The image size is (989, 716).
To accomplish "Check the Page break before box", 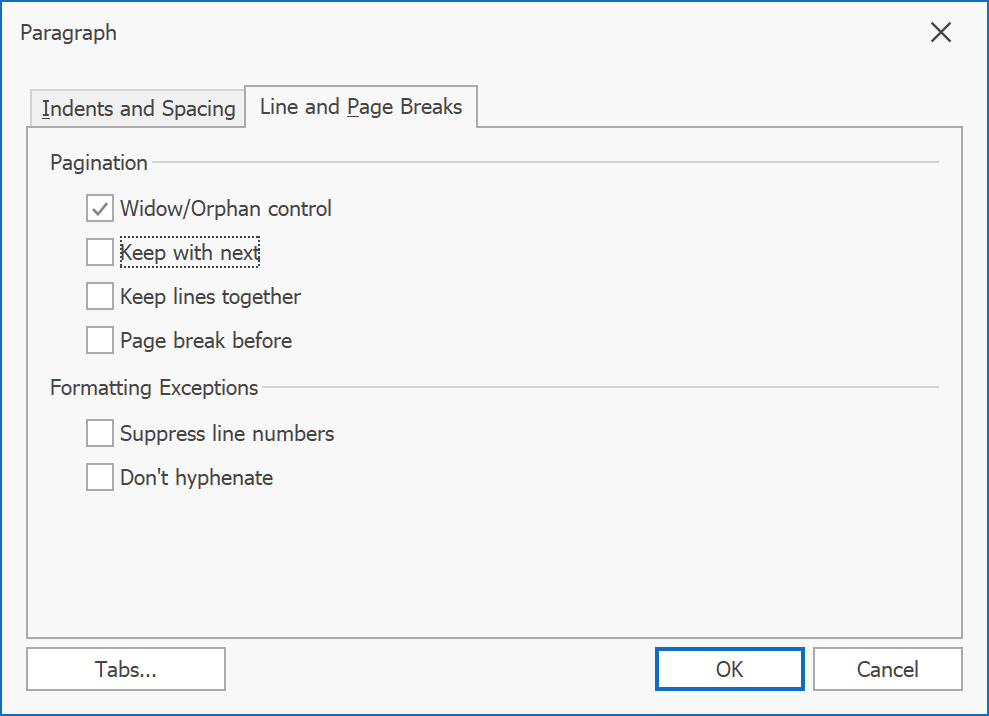I will [x=100, y=340].
